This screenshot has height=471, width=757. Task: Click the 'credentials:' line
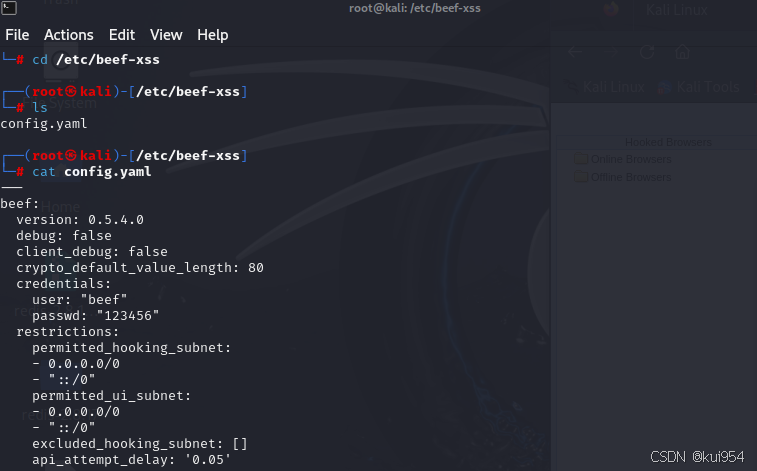point(64,283)
